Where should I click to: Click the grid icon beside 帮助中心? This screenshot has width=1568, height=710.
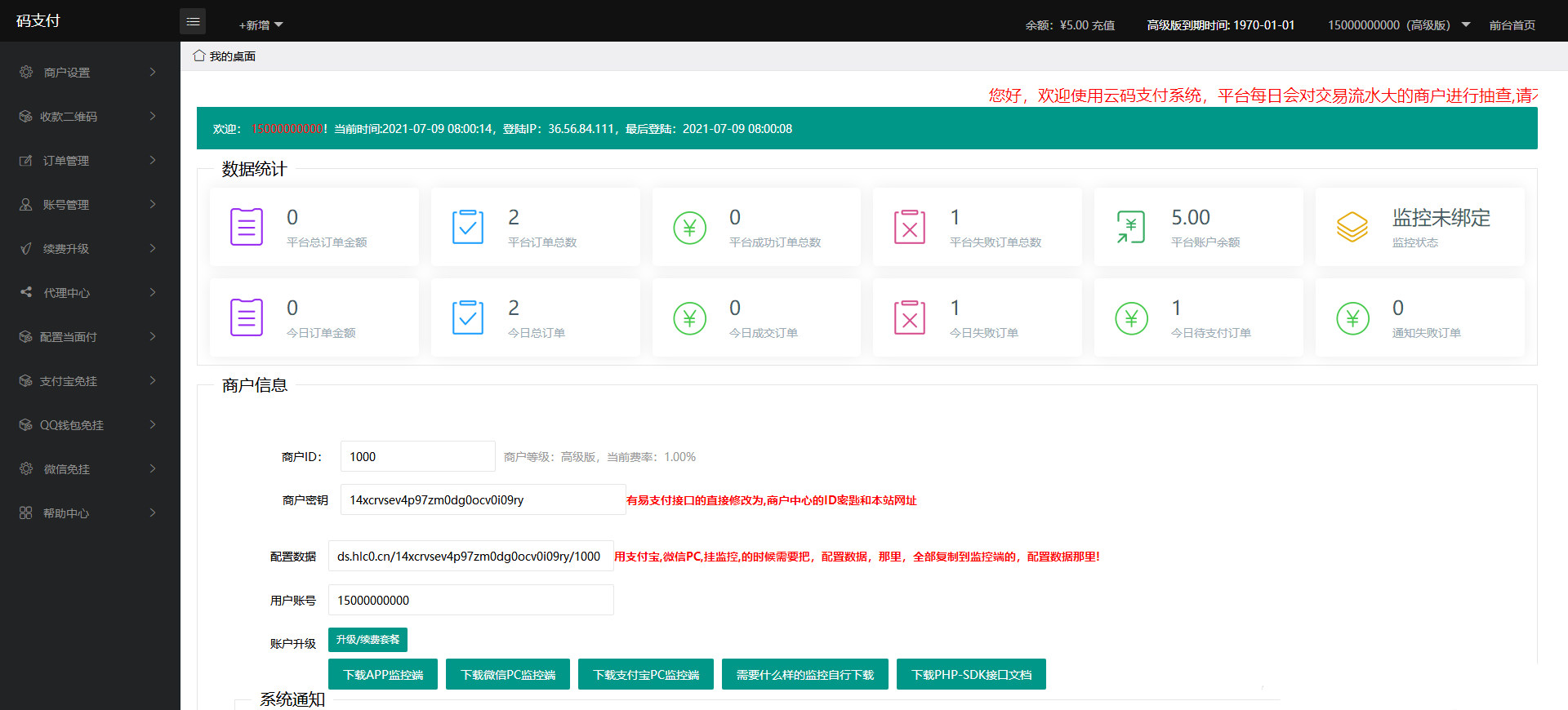pos(26,513)
